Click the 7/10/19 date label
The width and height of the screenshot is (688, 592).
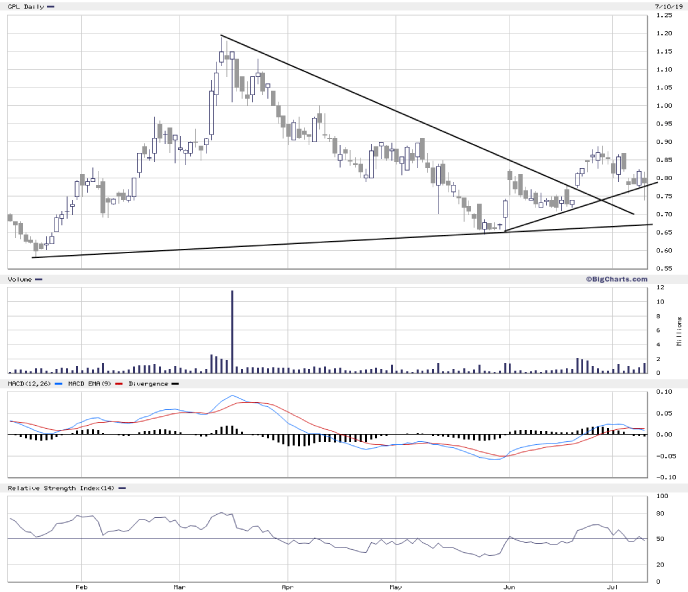[666, 6]
